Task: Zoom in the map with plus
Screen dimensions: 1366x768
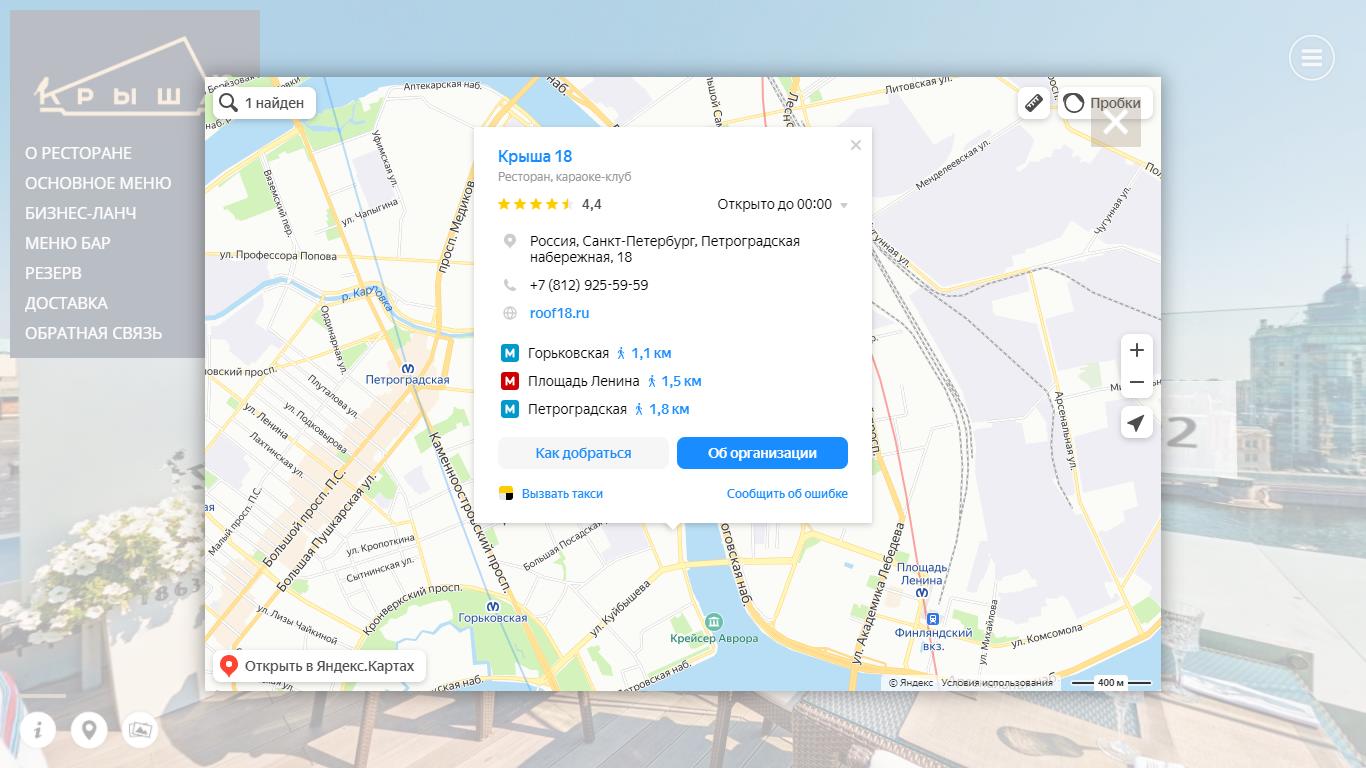Action: click(1136, 350)
